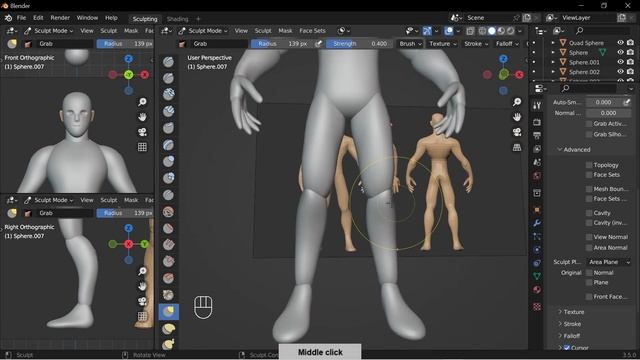Hide Sphere.001 using its eye icon

click(x=620, y=62)
